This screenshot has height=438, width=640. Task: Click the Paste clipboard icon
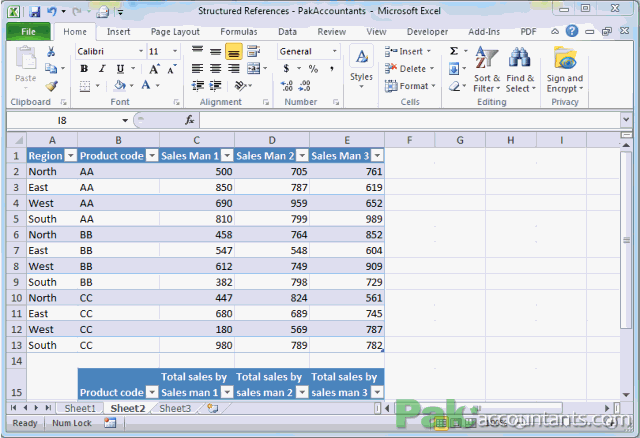[x=26, y=60]
